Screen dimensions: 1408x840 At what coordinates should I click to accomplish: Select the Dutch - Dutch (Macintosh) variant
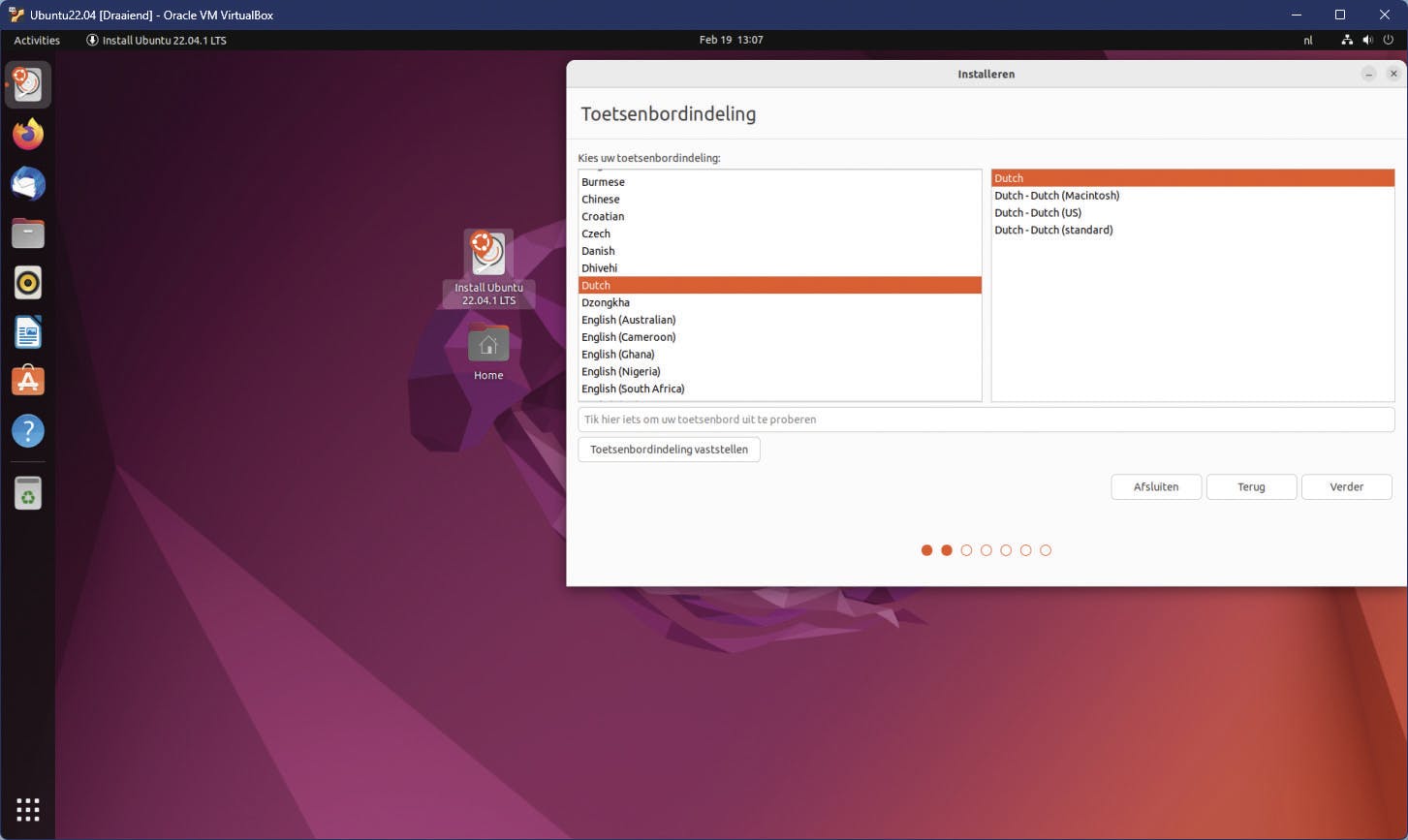1193,196
